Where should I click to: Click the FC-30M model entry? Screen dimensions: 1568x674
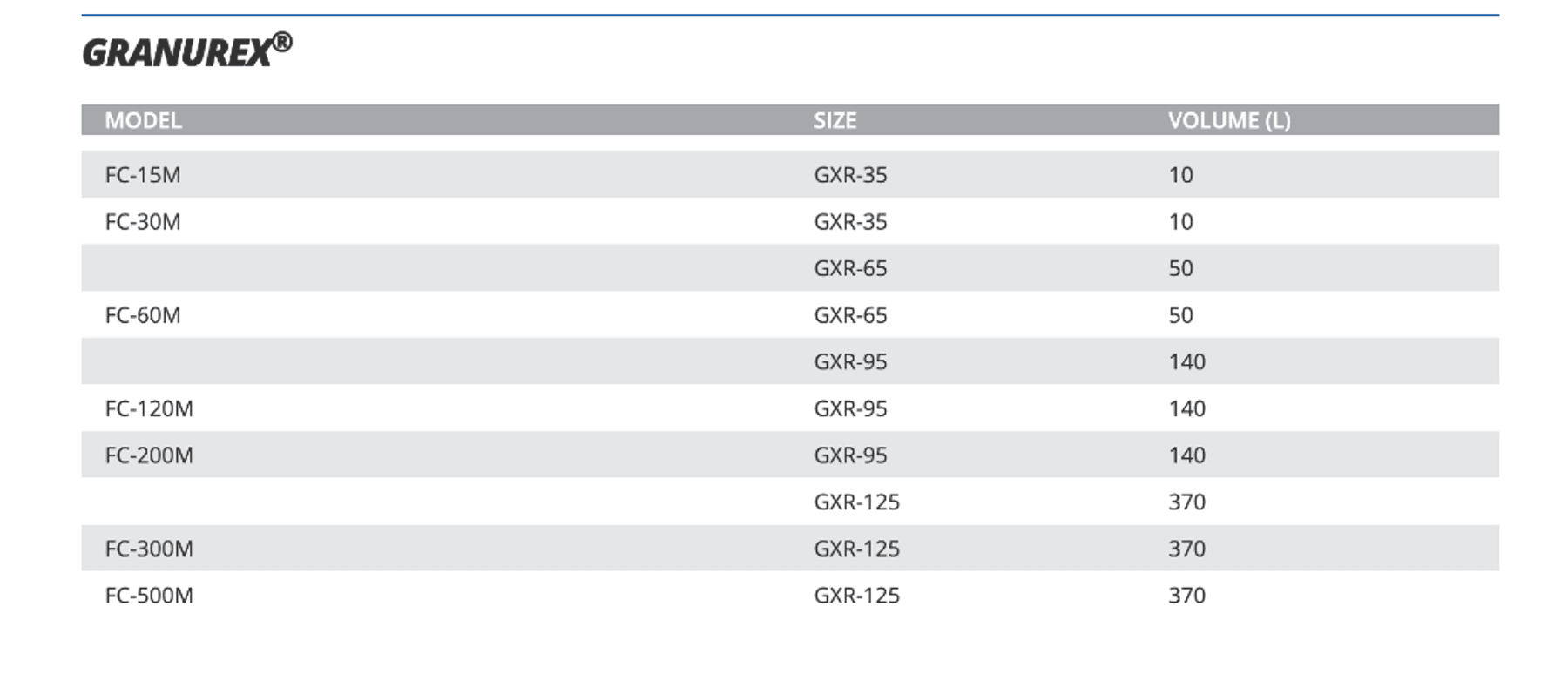tap(143, 222)
